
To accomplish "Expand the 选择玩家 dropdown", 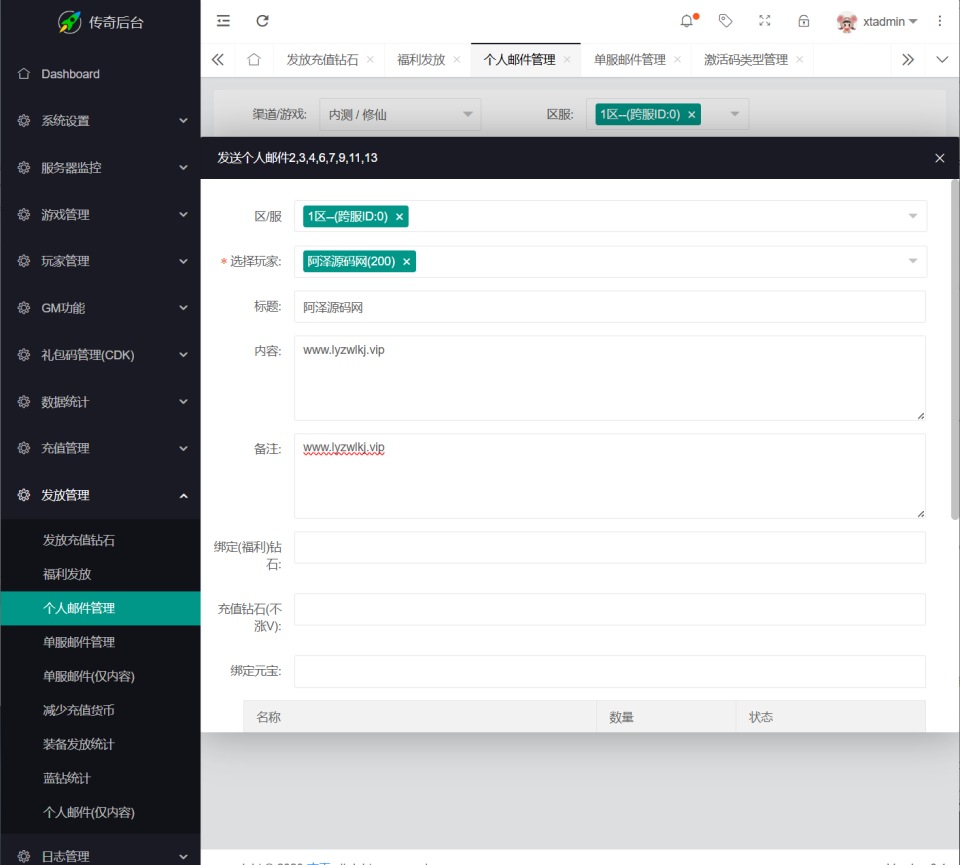I will coord(912,262).
